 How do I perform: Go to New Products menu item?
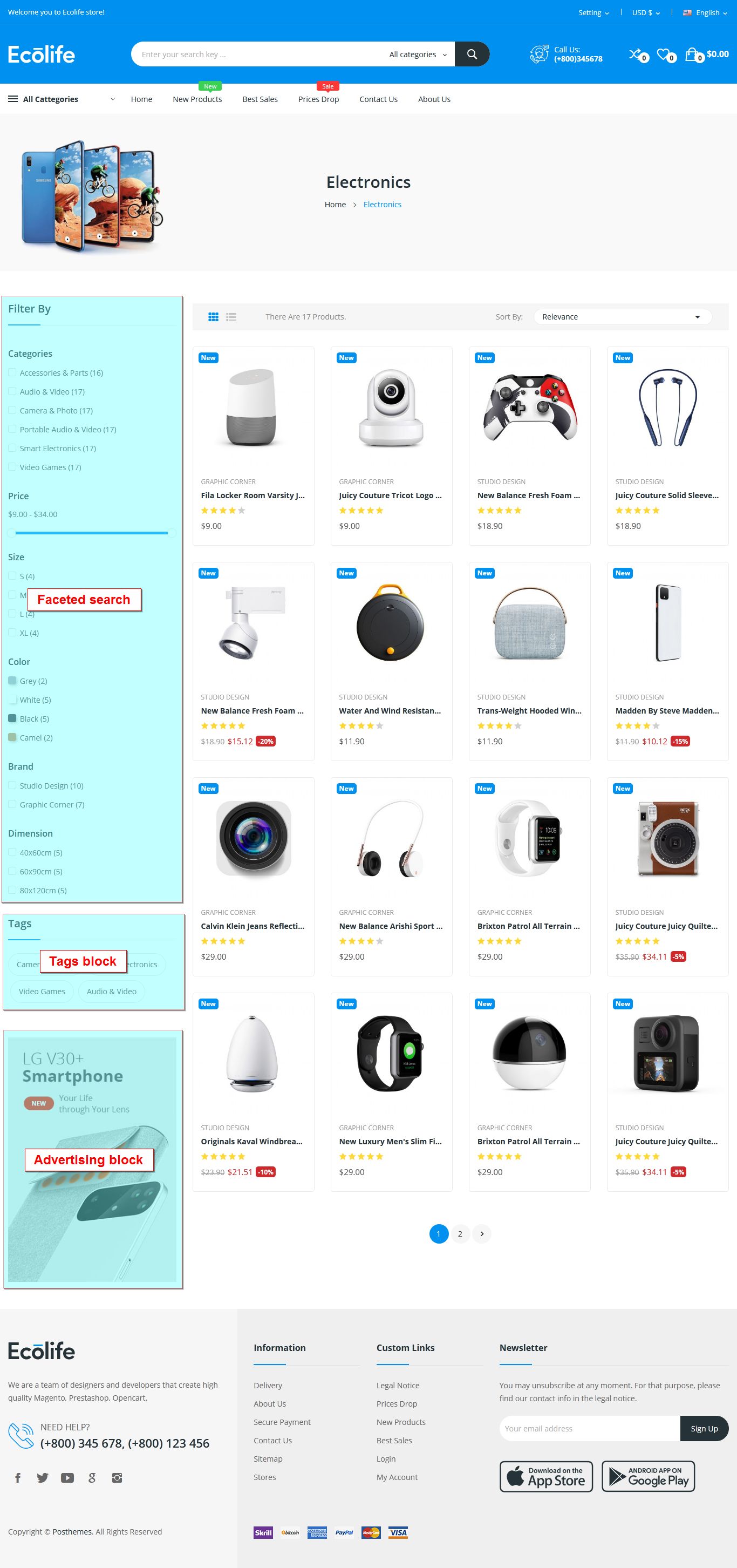pos(197,99)
